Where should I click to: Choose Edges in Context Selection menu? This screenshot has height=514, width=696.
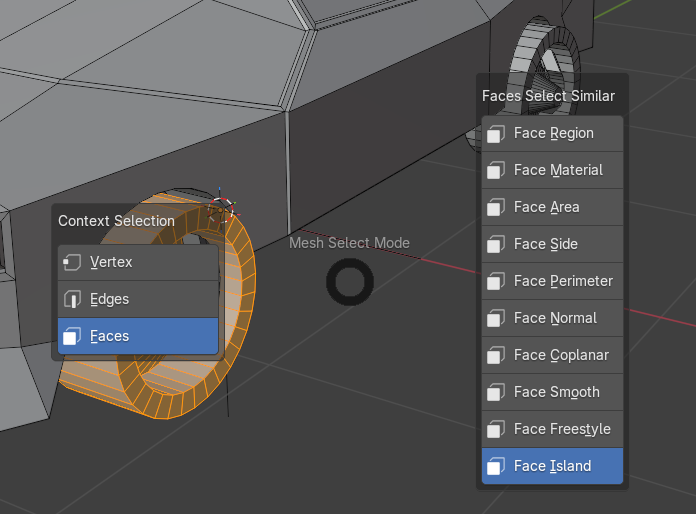point(138,299)
